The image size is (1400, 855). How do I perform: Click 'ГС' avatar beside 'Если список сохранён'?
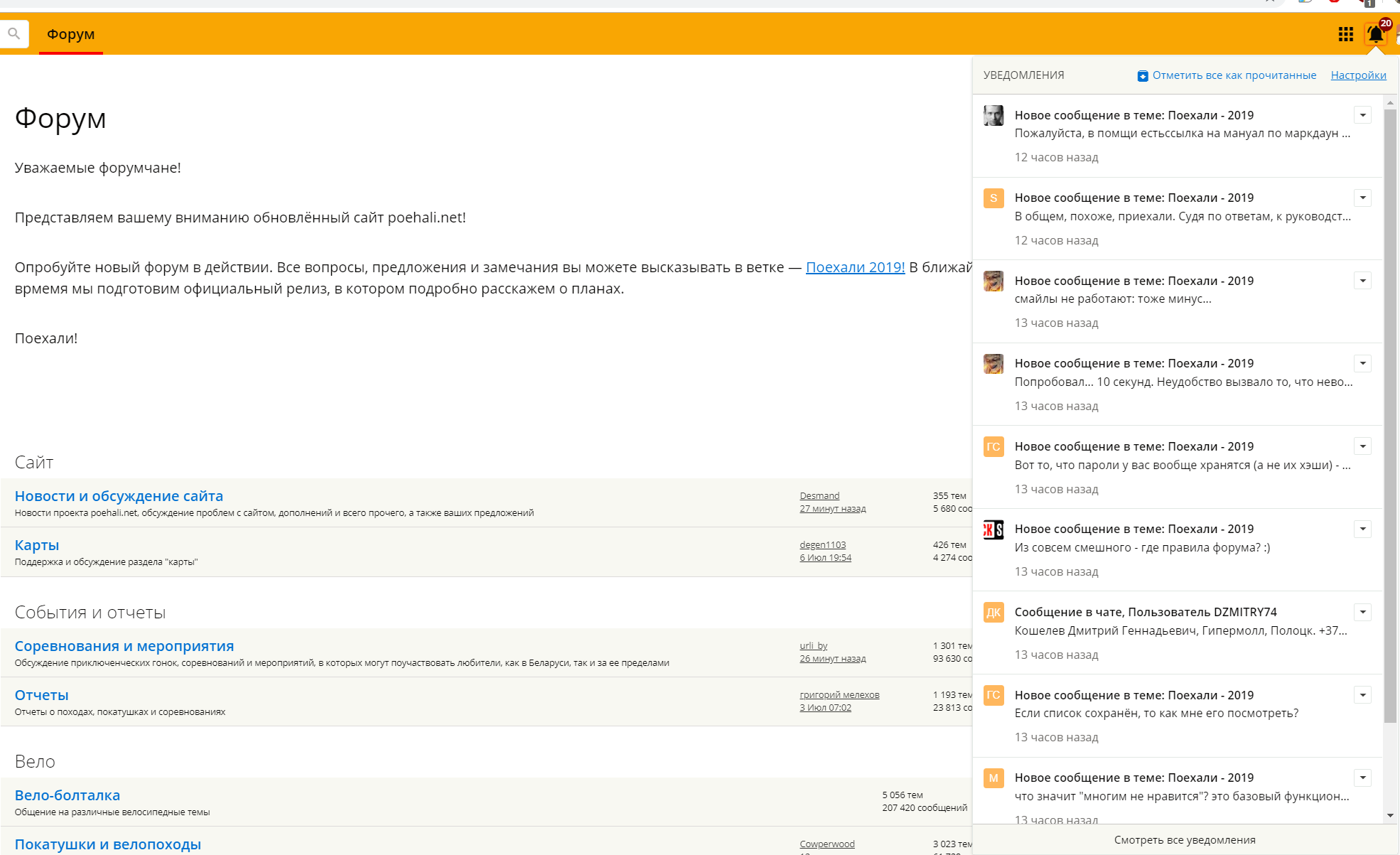(994, 695)
